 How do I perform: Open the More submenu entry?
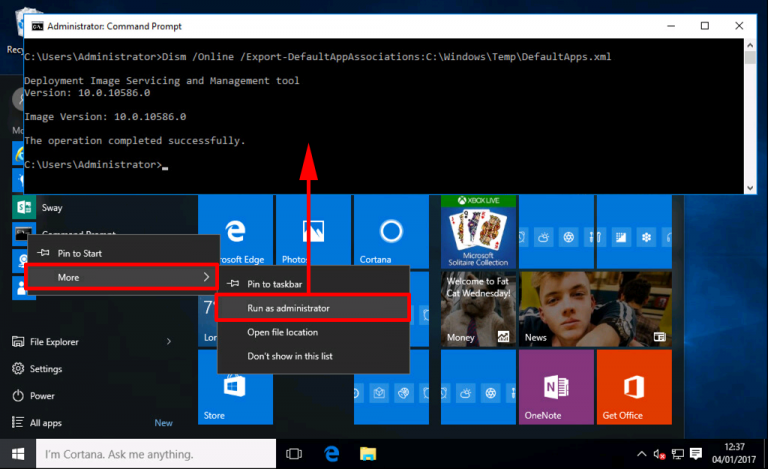(x=122, y=277)
